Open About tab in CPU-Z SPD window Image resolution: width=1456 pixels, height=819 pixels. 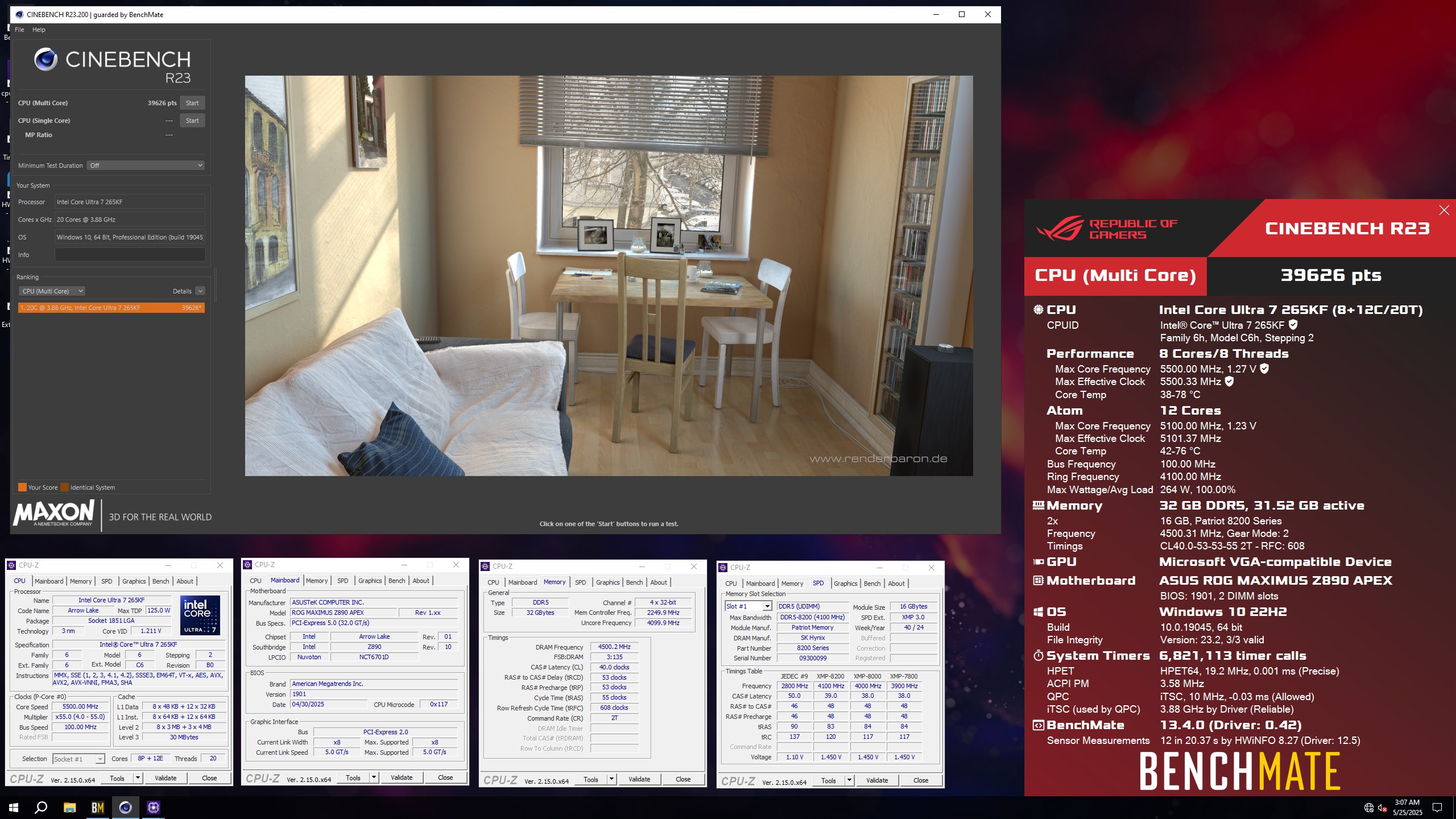[896, 584]
